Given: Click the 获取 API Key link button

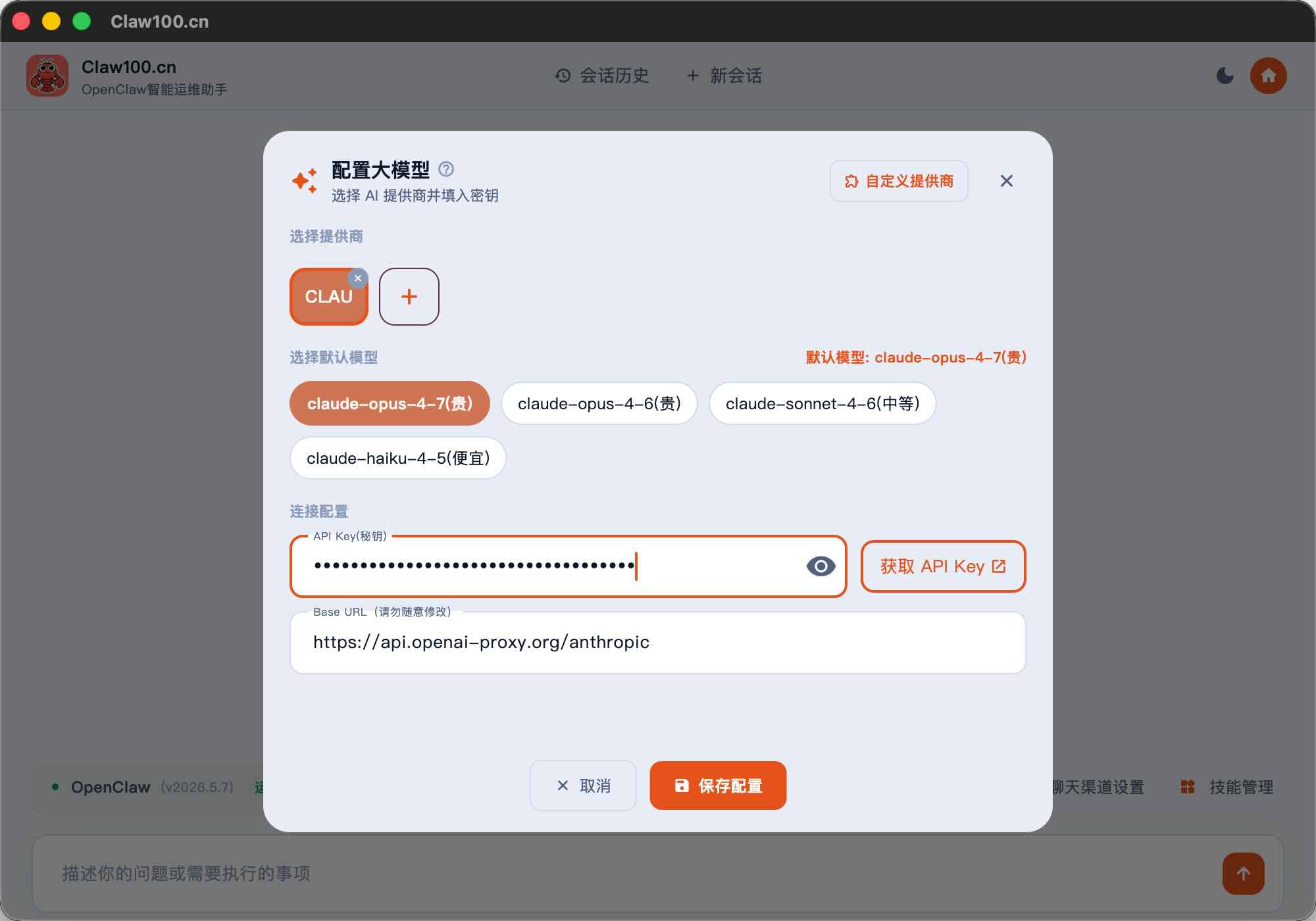Looking at the screenshot, I should [x=944, y=566].
